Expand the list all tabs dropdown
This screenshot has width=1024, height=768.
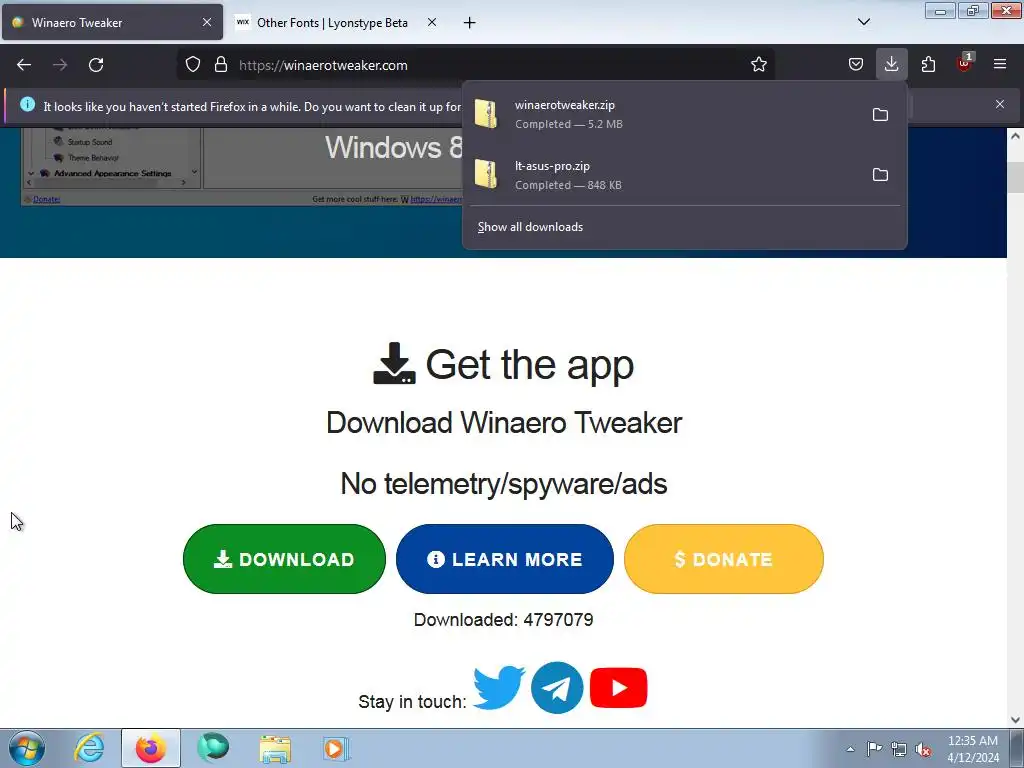(863, 22)
